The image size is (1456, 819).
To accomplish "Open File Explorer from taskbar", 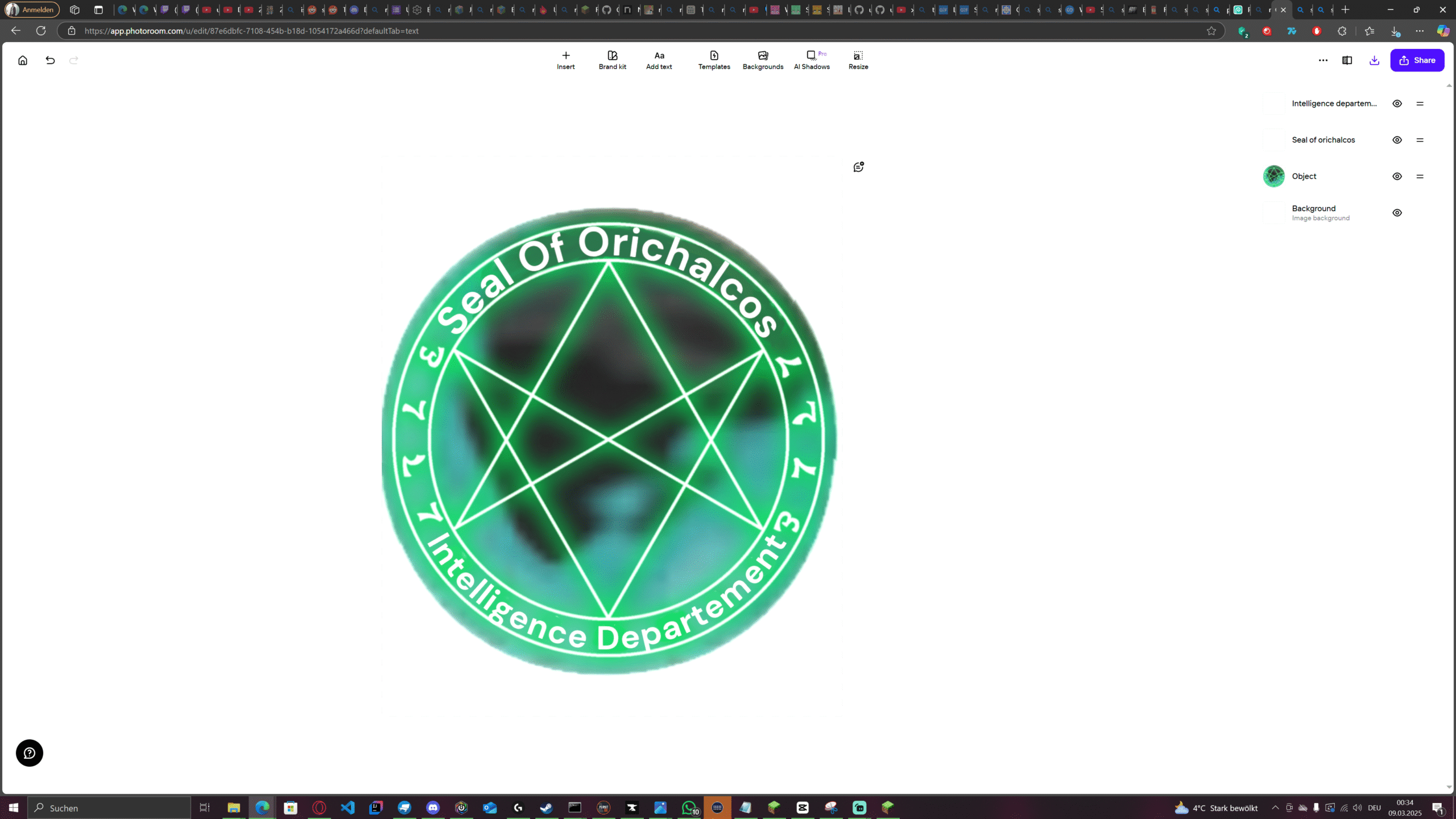I will [234, 808].
